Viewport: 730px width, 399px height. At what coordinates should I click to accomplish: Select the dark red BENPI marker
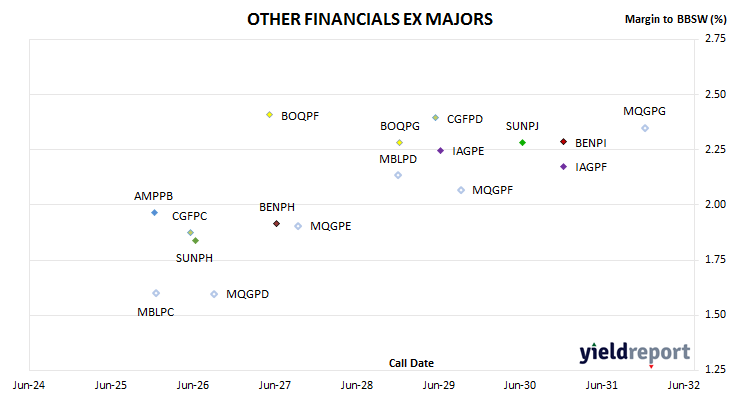pos(563,142)
